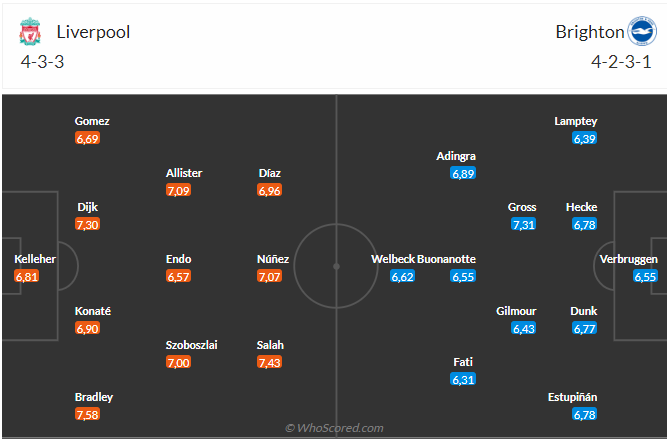
Task: Click Gross's 7,31 rating badge
Action: [523, 225]
